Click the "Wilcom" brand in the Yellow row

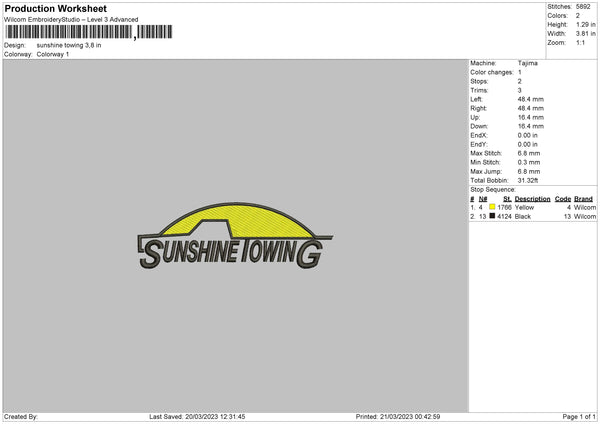(585, 207)
